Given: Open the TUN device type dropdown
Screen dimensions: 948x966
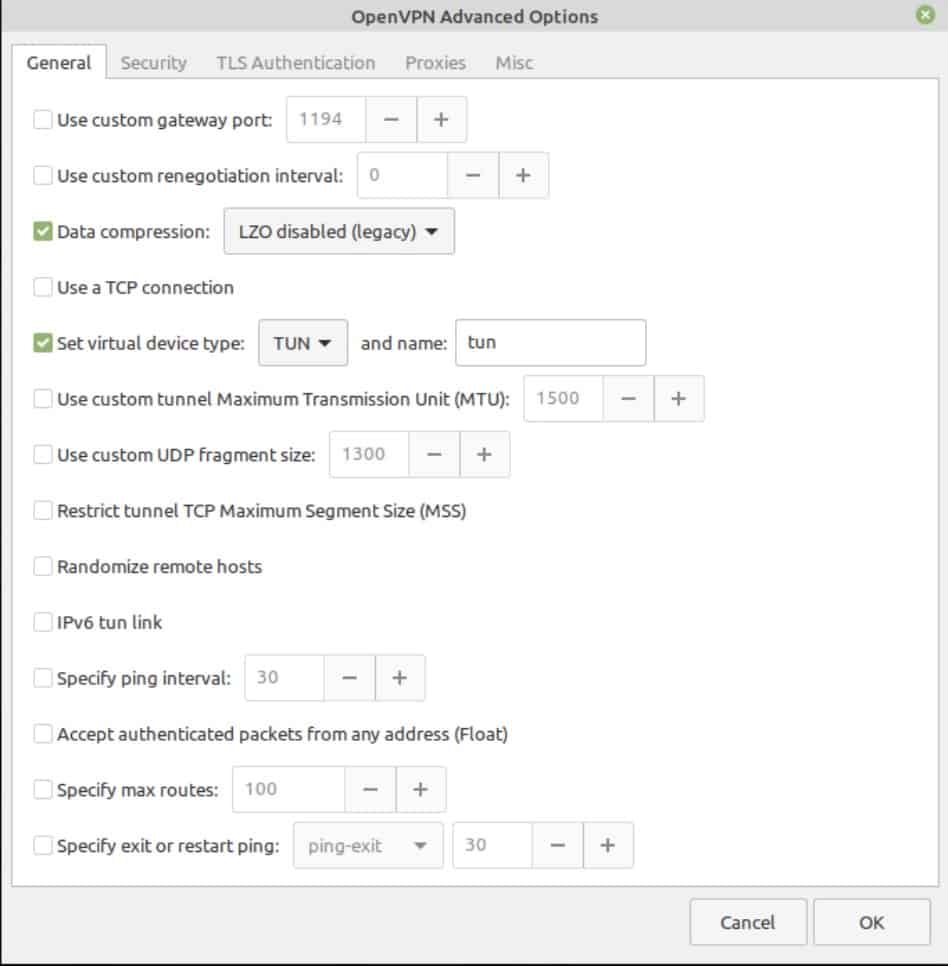Looking at the screenshot, I should pyautogui.click(x=302, y=343).
